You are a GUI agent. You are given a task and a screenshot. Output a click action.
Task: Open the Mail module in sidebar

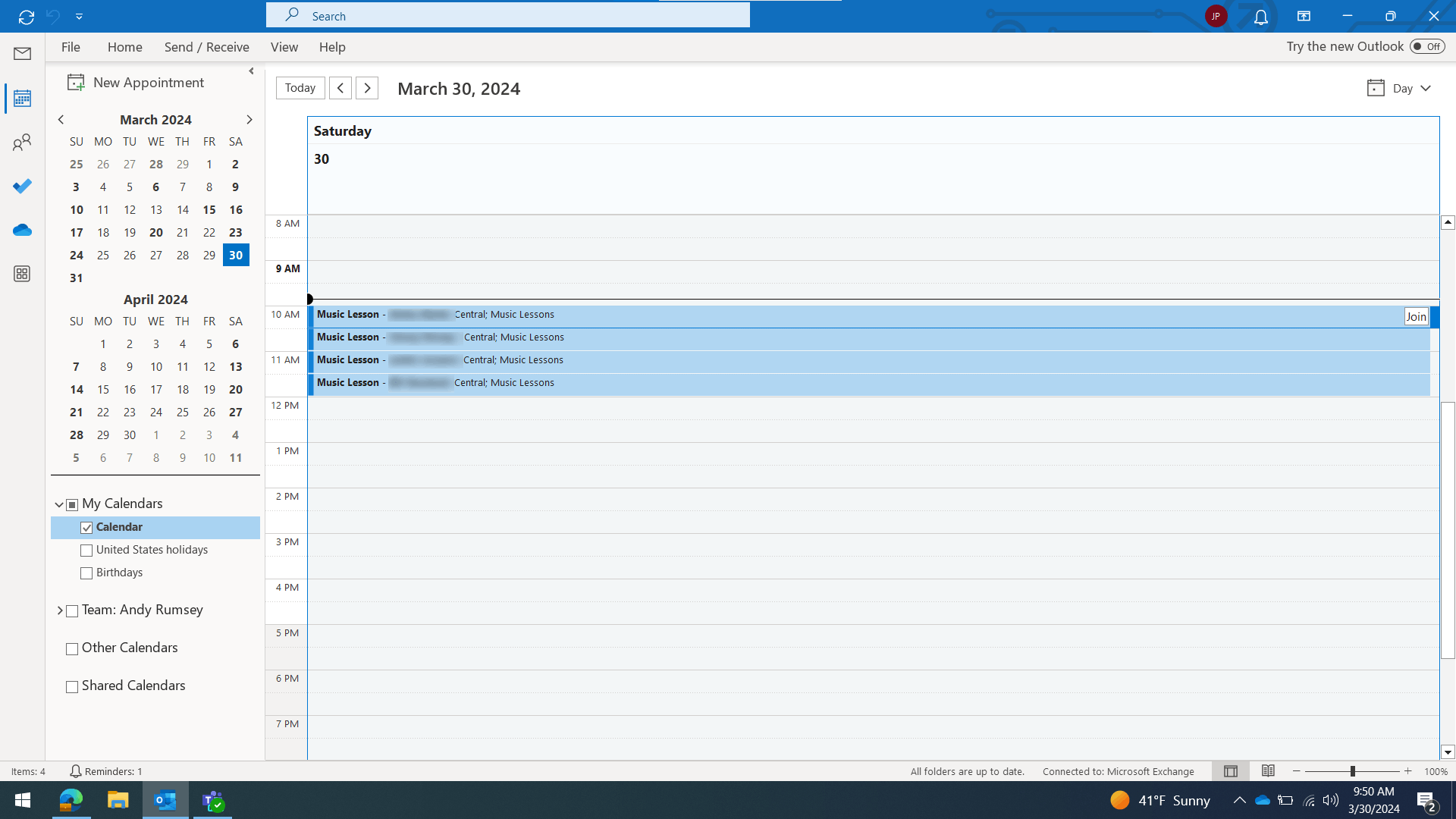pyautogui.click(x=22, y=54)
